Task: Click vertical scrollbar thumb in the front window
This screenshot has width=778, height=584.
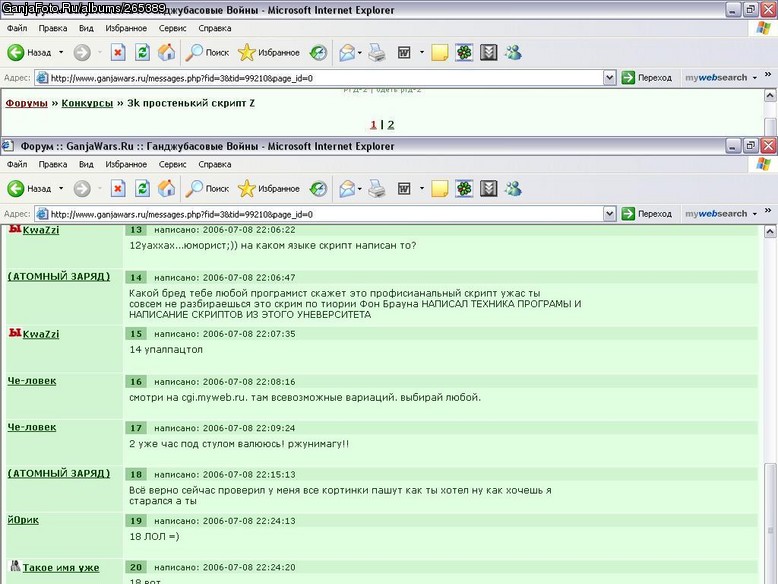Action: 770,523
